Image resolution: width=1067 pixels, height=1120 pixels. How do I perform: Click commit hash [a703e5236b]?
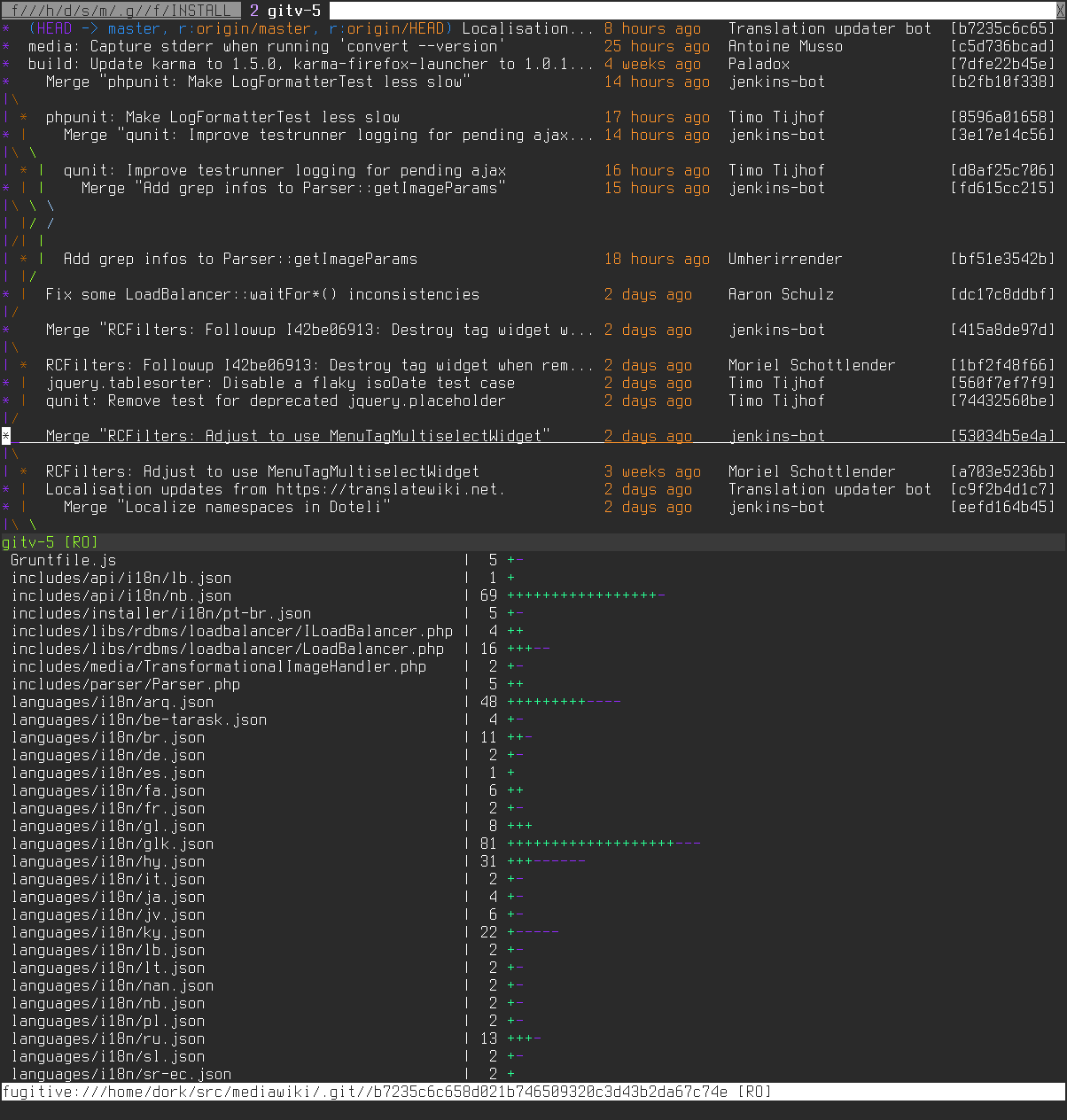click(1002, 471)
